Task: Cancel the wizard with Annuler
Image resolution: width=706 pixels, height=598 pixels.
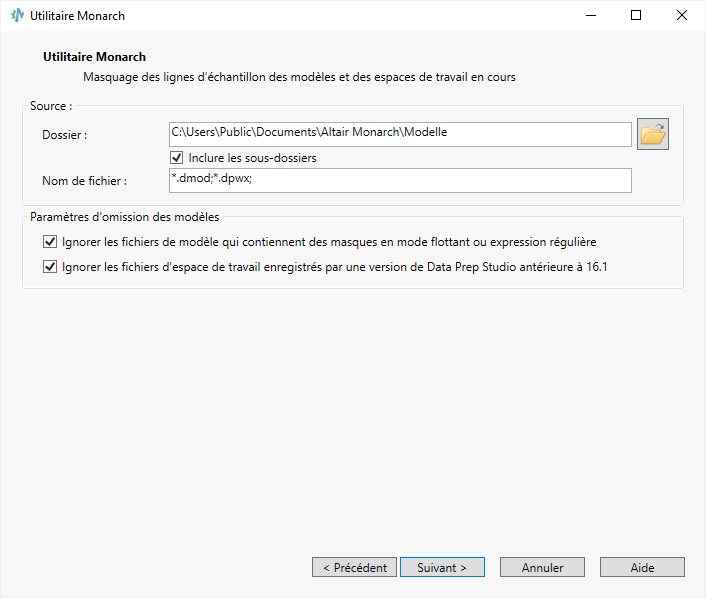Action: pyautogui.click(x=542, y=567)
